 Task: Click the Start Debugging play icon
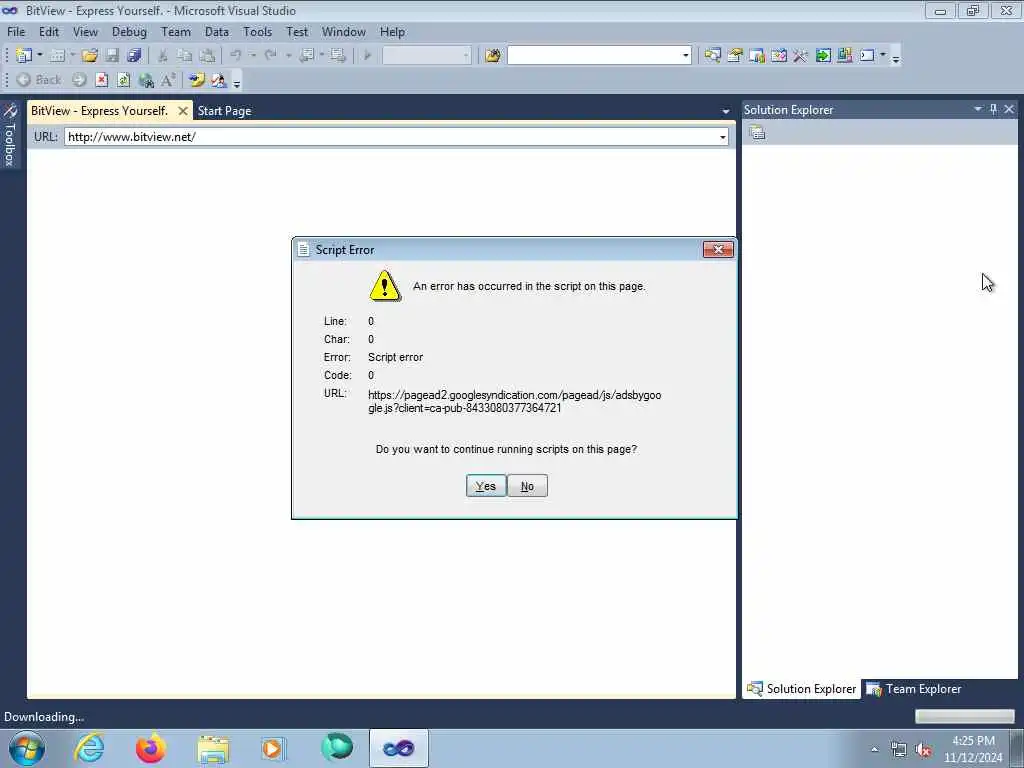pos(368,56)
